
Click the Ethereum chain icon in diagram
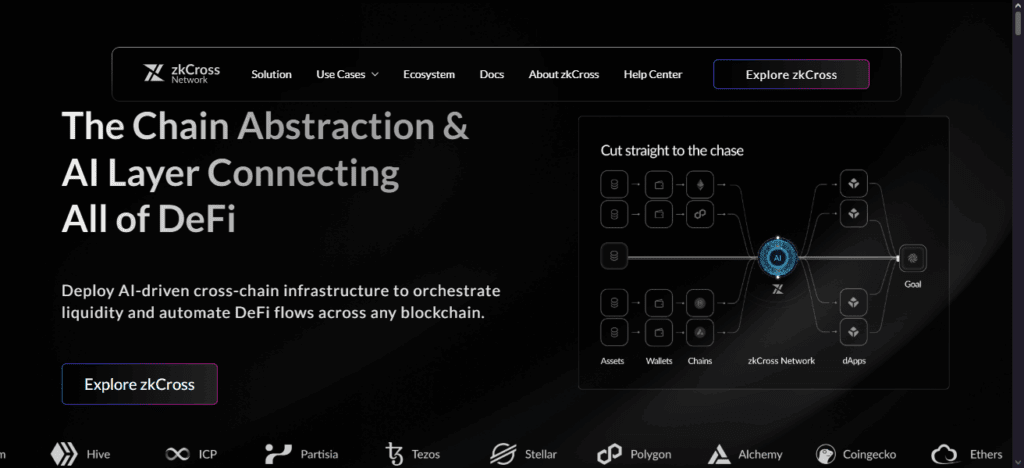point(699,185)
